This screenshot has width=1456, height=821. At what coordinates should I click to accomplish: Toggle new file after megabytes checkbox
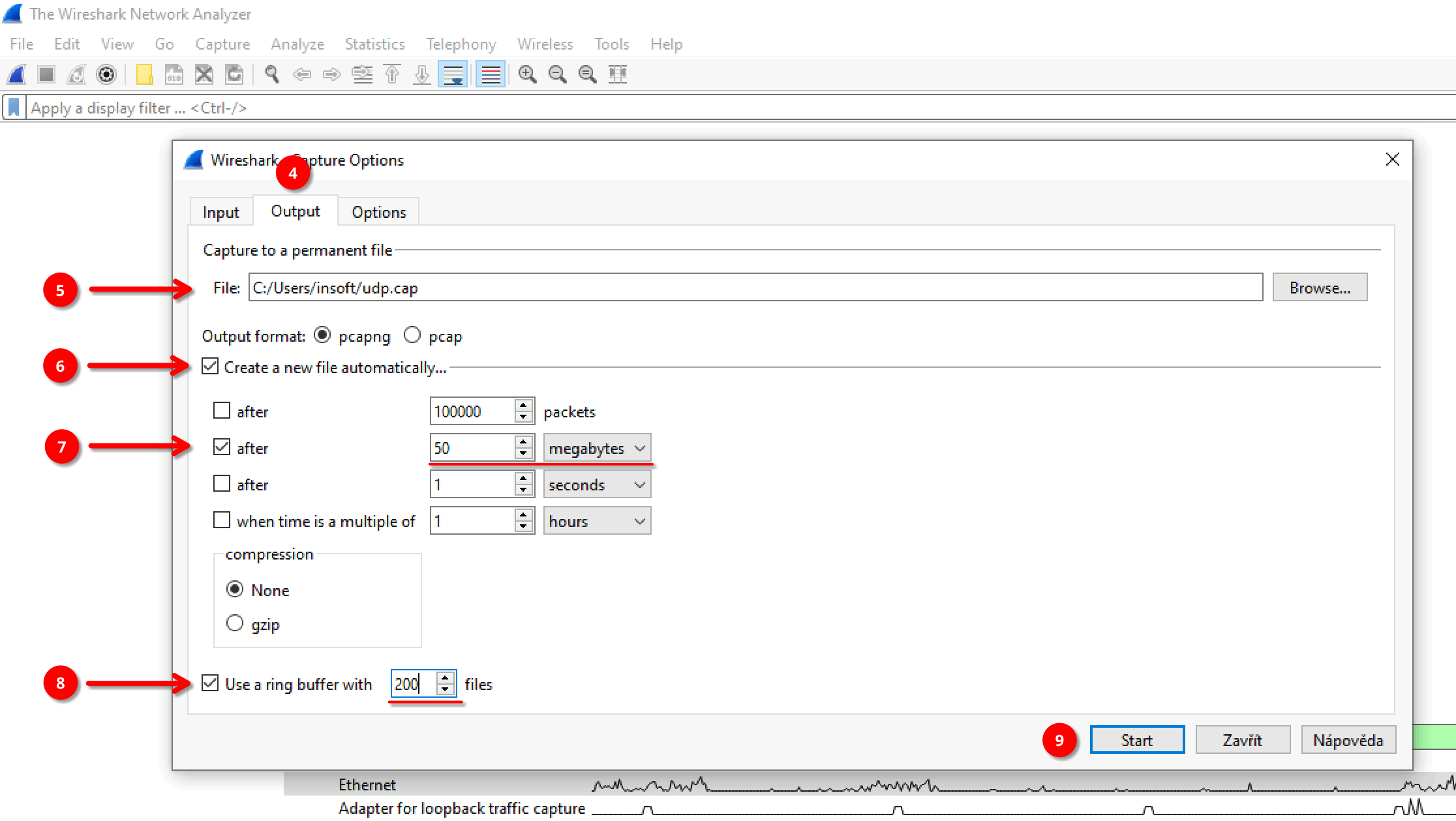222,447
